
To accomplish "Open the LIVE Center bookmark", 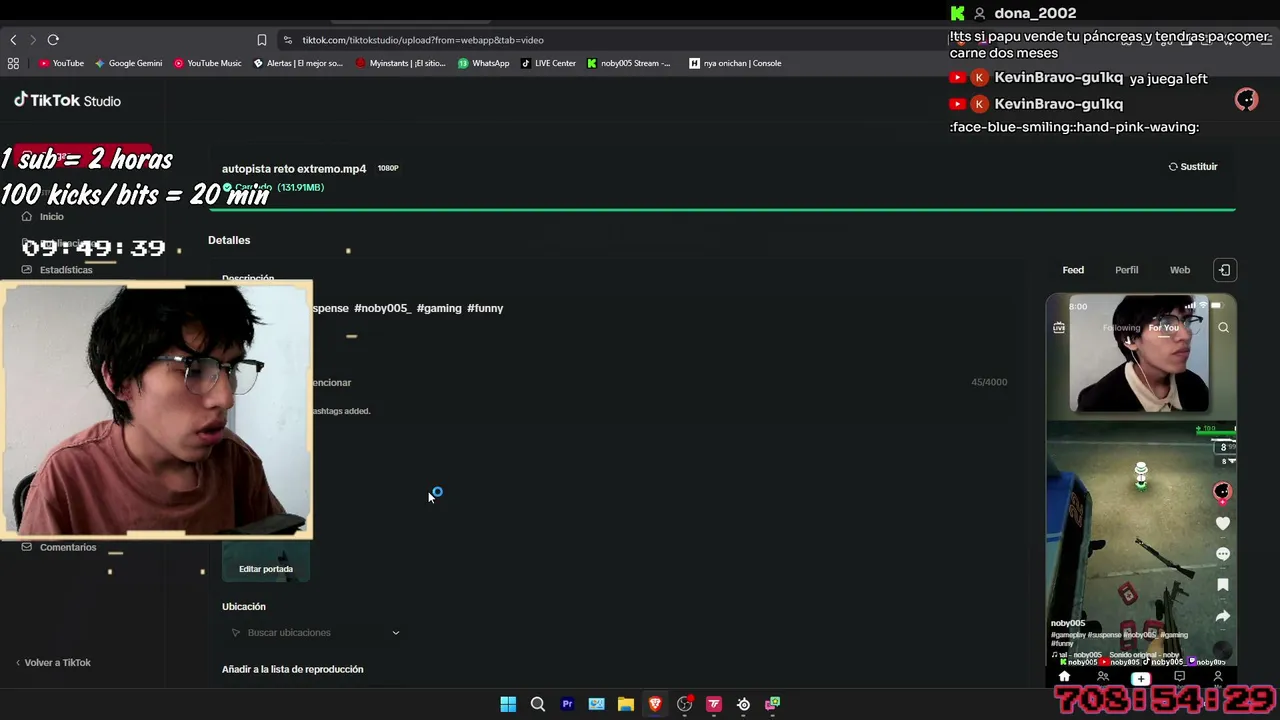I will [548, 63].
